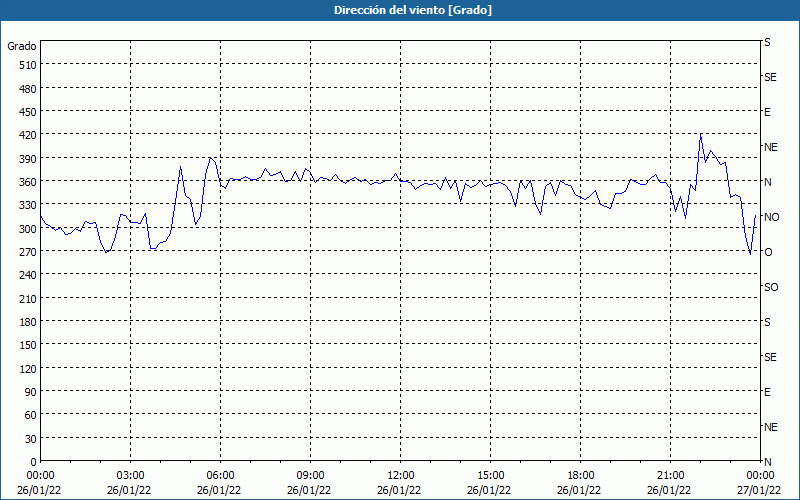Click the wind line's highest peak reaching 420

click(x=701, y=135)
